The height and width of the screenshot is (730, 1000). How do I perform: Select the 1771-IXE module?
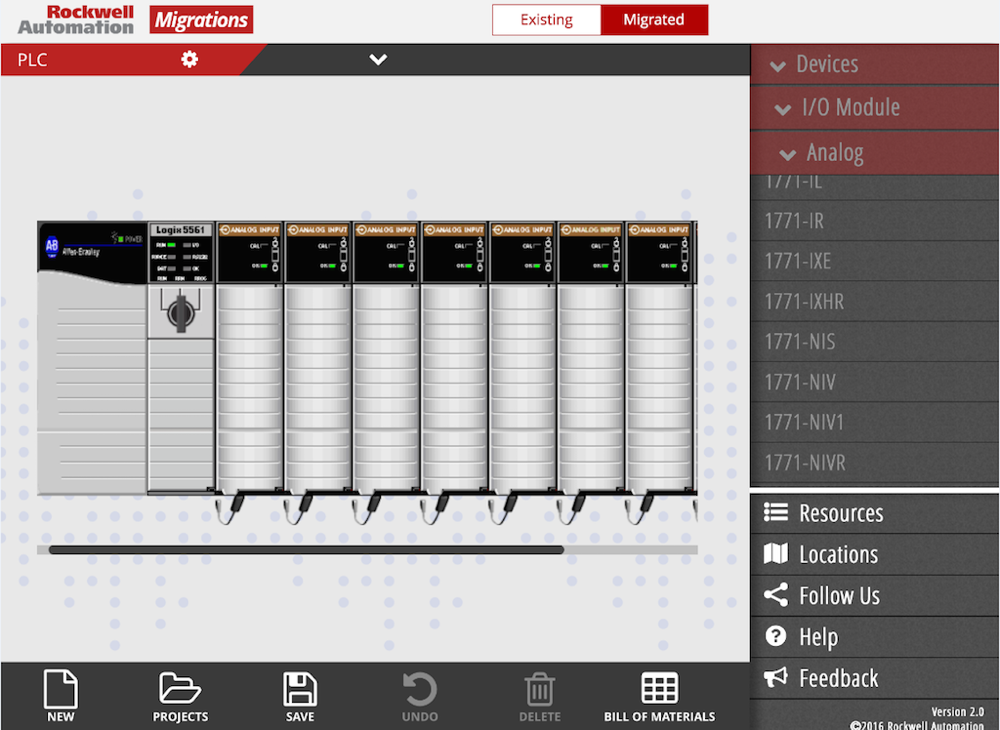(798, 261)
